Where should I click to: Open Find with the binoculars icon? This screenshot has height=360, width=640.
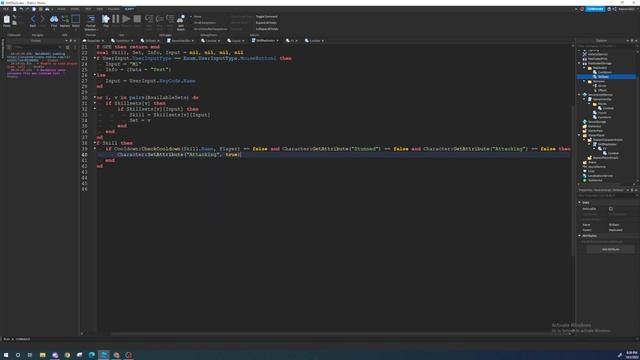pyautogui.click(x=54, y=19)
